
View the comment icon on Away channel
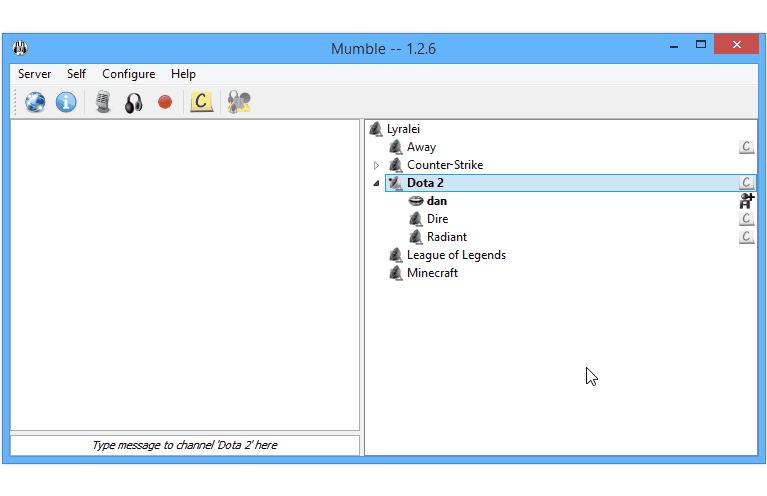click(746, 147)
